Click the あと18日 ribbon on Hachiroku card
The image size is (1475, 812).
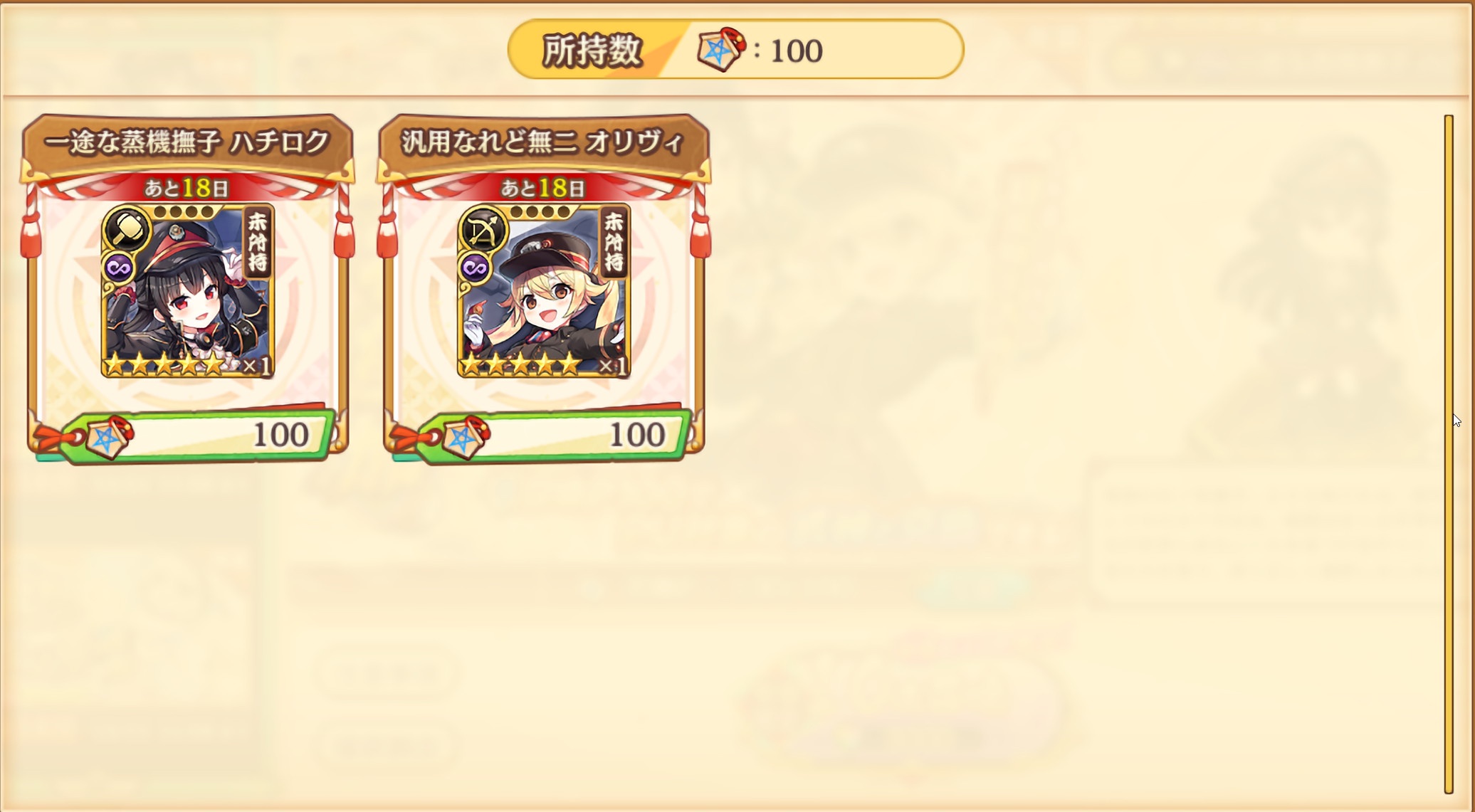tap(187, 188)
